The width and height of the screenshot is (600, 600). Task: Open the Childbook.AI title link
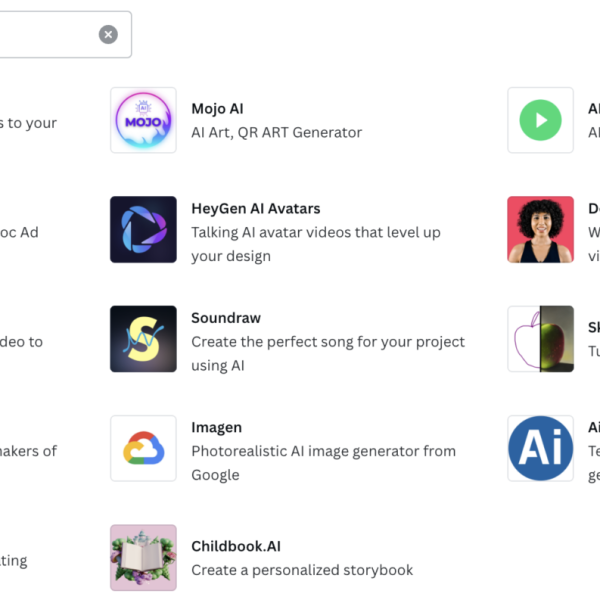[x=236, y=546]
